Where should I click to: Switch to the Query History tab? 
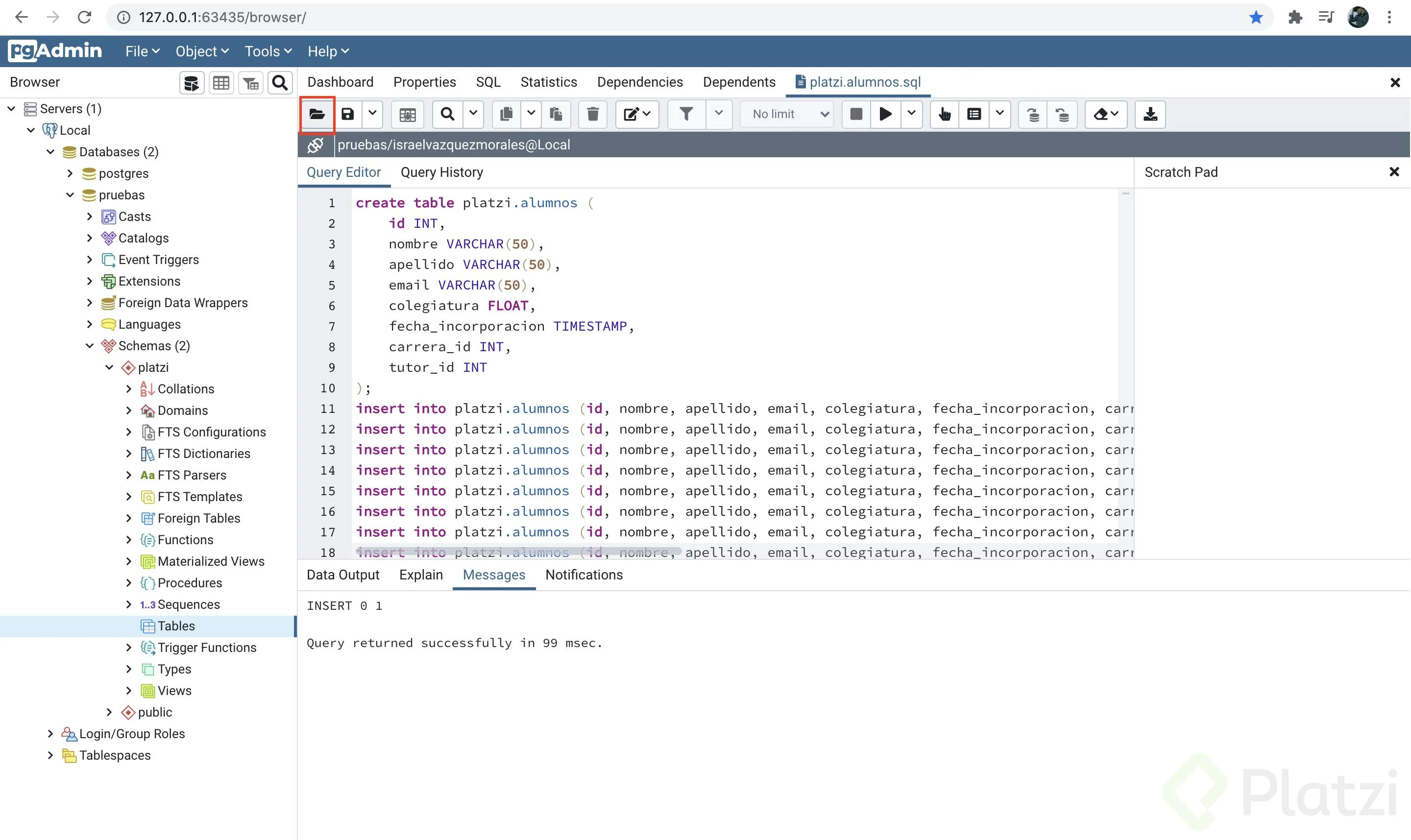441,172
